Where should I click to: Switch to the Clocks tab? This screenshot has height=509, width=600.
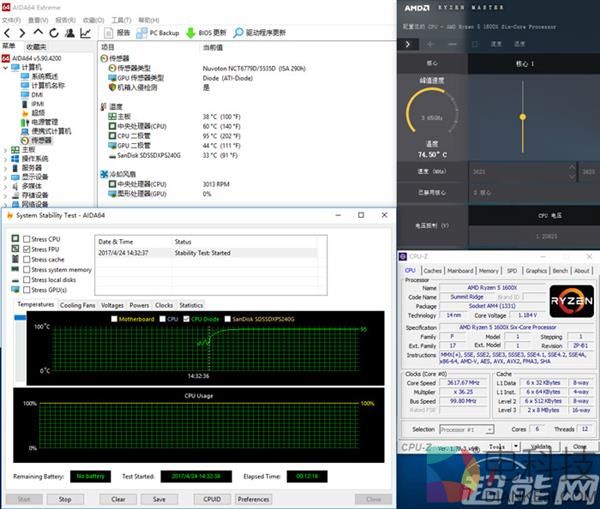[164, 305]
